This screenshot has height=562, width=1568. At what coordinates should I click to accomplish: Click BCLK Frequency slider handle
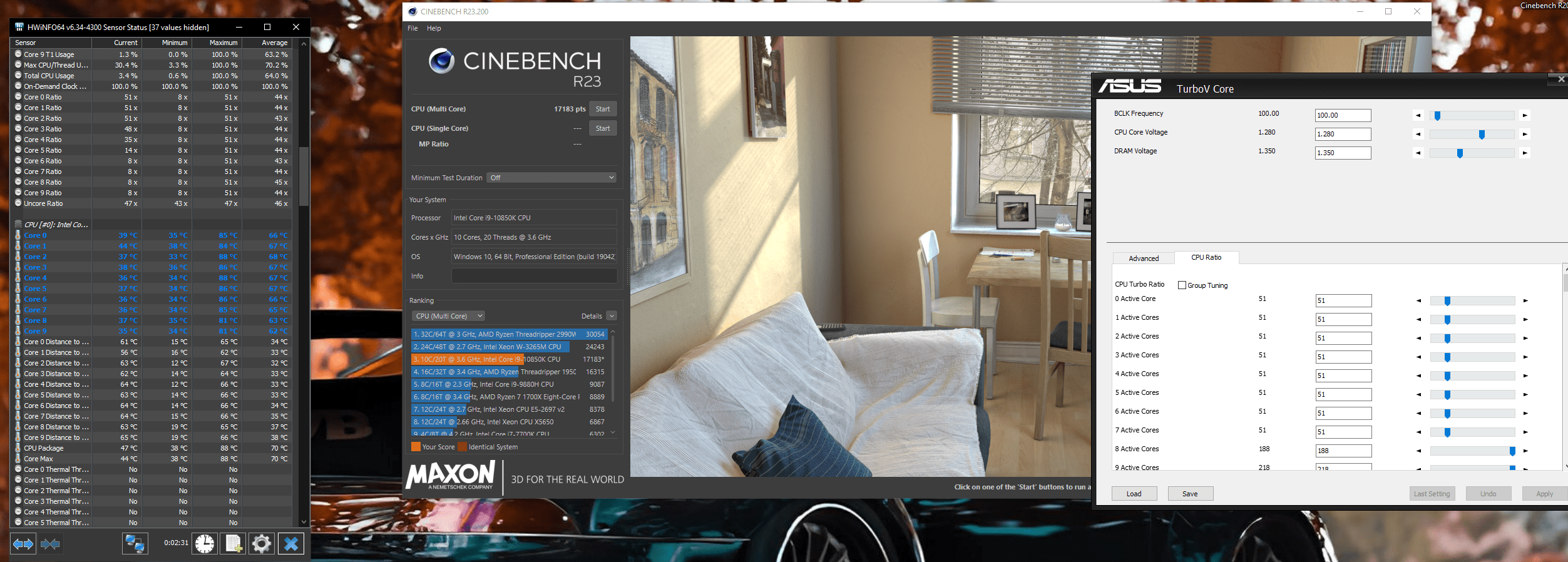1437,115
